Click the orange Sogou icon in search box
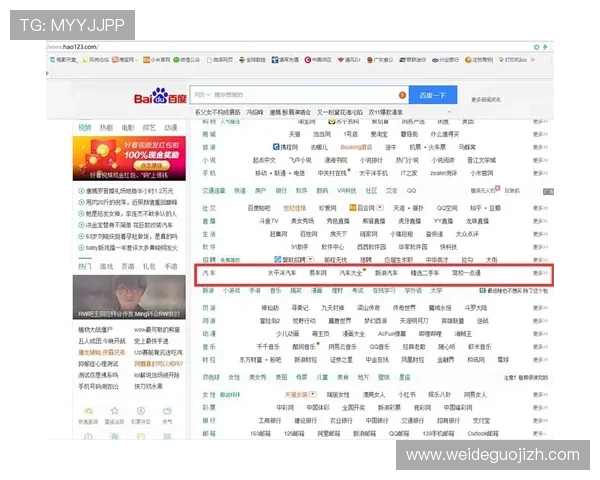 click(x=402, y=95)
